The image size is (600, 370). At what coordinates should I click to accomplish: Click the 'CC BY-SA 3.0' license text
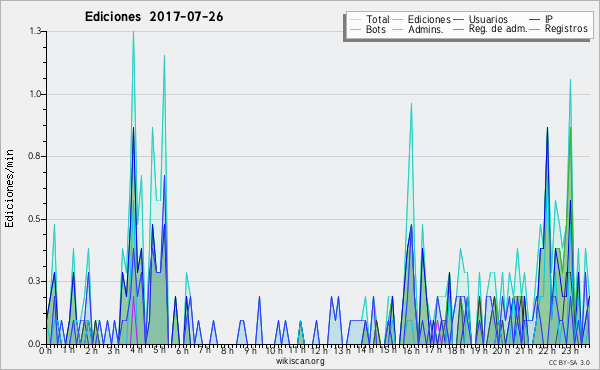click(x=569, y=362)
